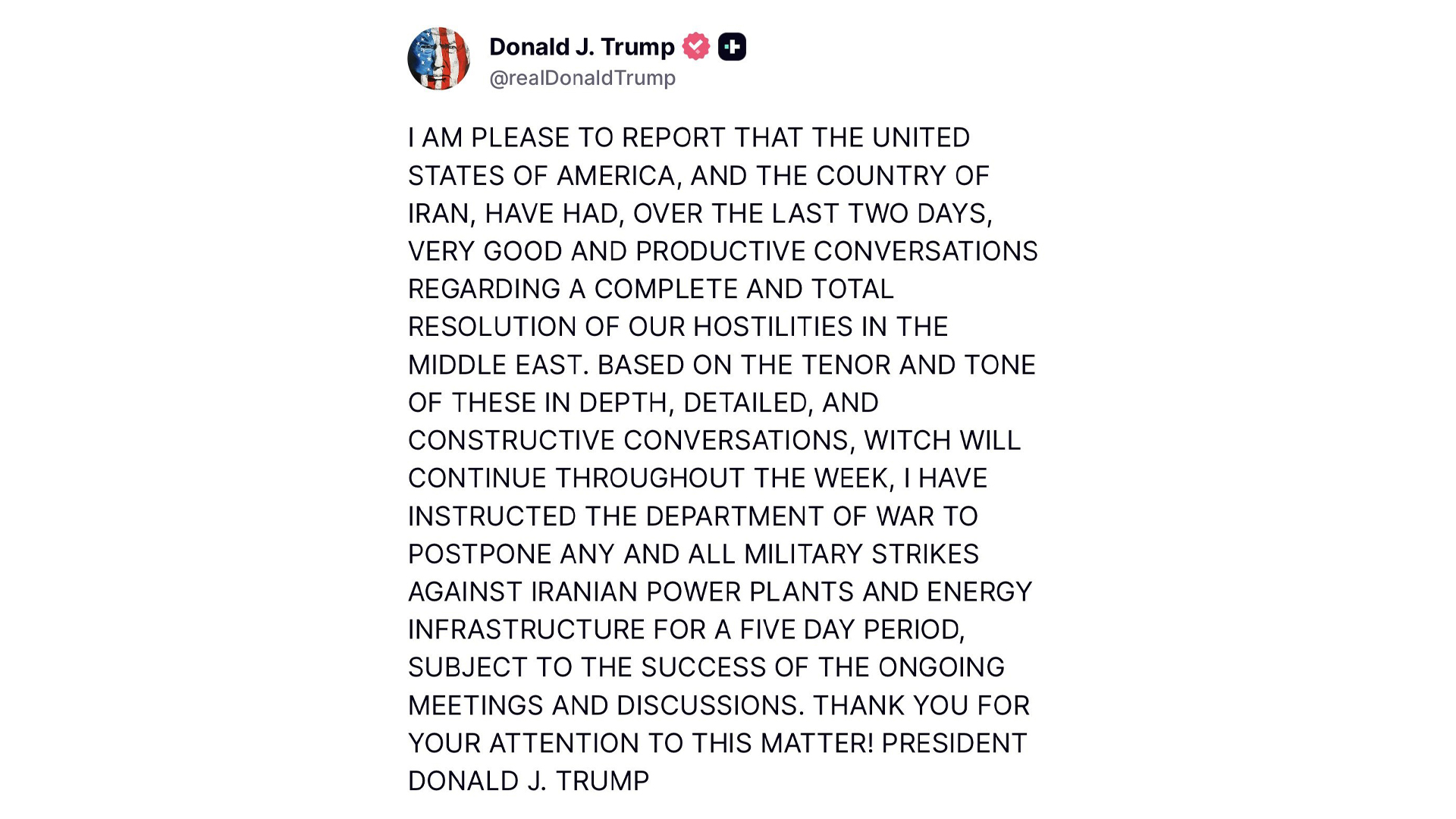Click the phrase "MILITARY STRIKES" in the post
The width and height of the screenshot is (1456, 819).
point(861,554)
